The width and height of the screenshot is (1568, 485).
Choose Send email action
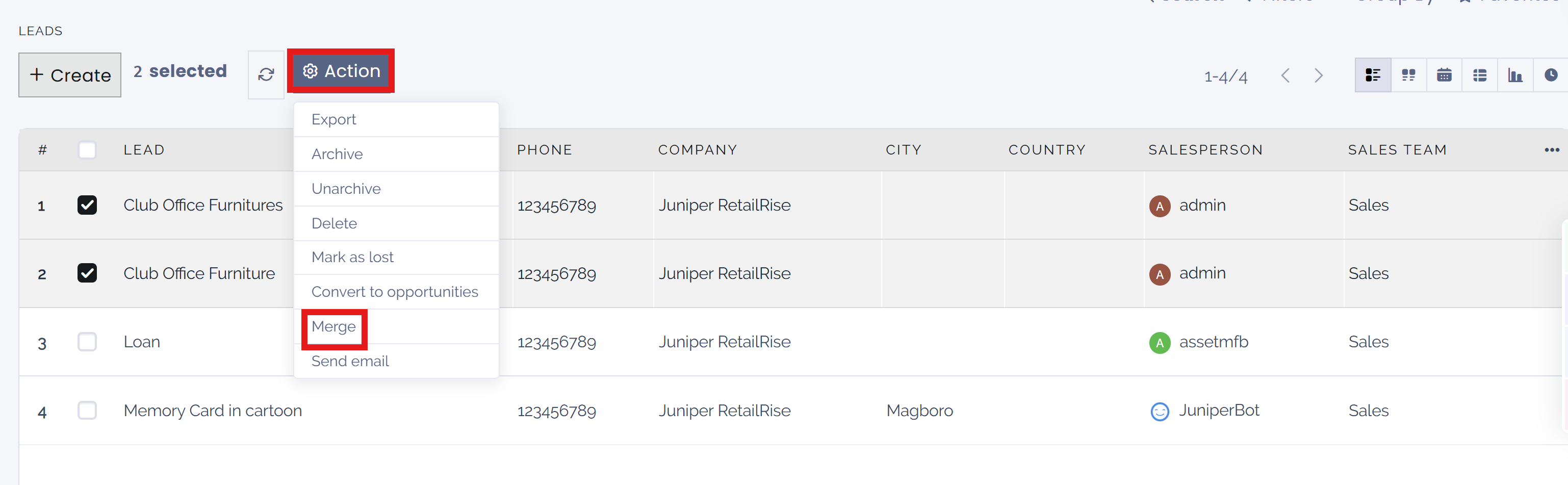click(x=350, y=360)
